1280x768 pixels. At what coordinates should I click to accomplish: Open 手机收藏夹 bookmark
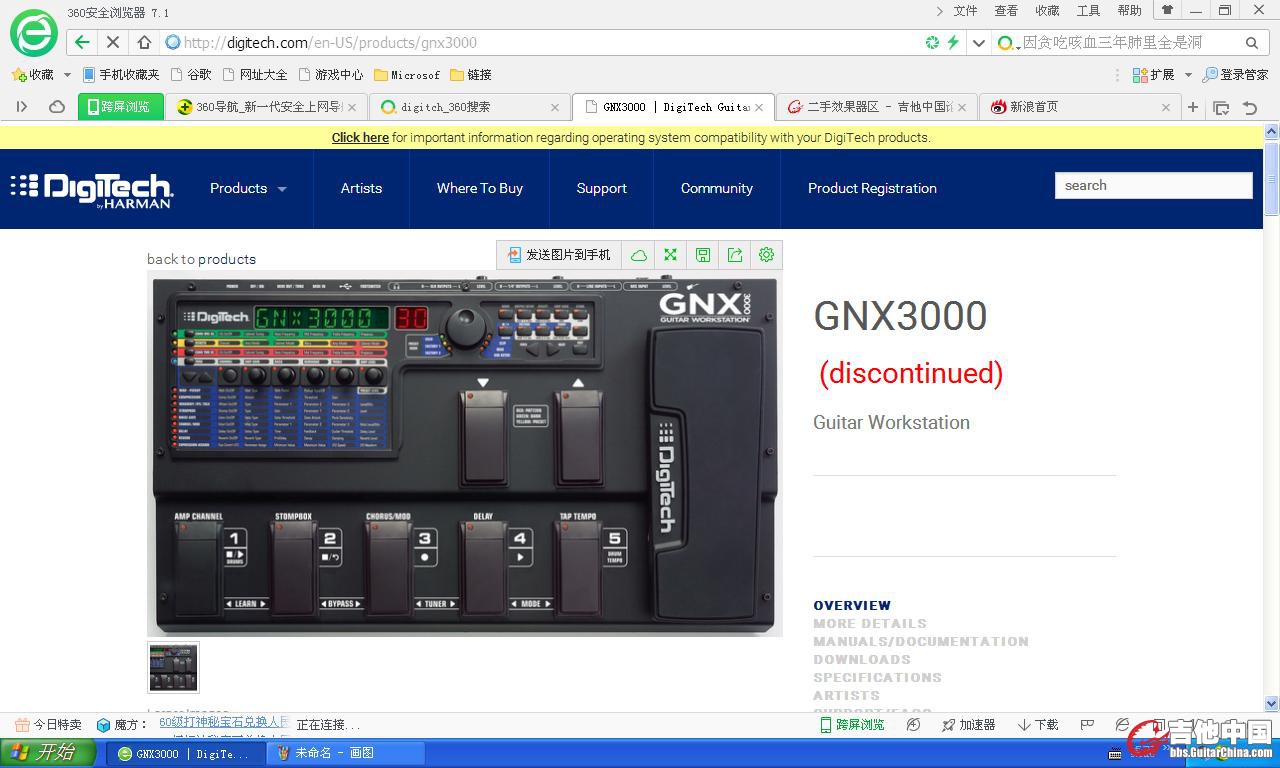point(121,75)
